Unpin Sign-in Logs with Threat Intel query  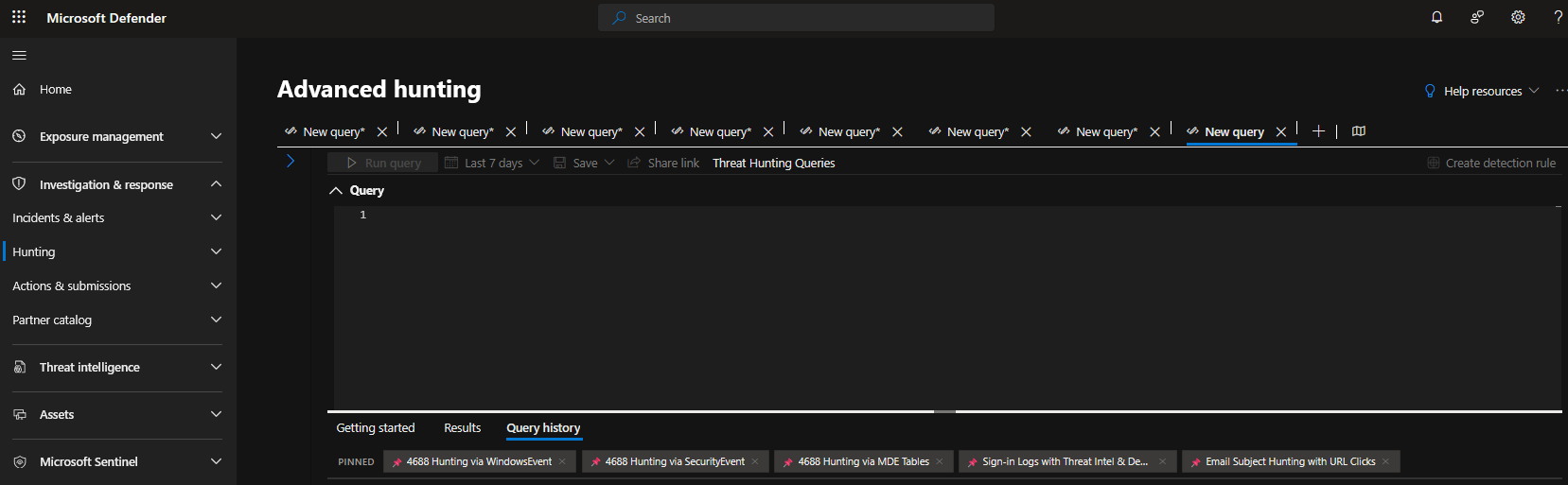tap(1162, 461)
